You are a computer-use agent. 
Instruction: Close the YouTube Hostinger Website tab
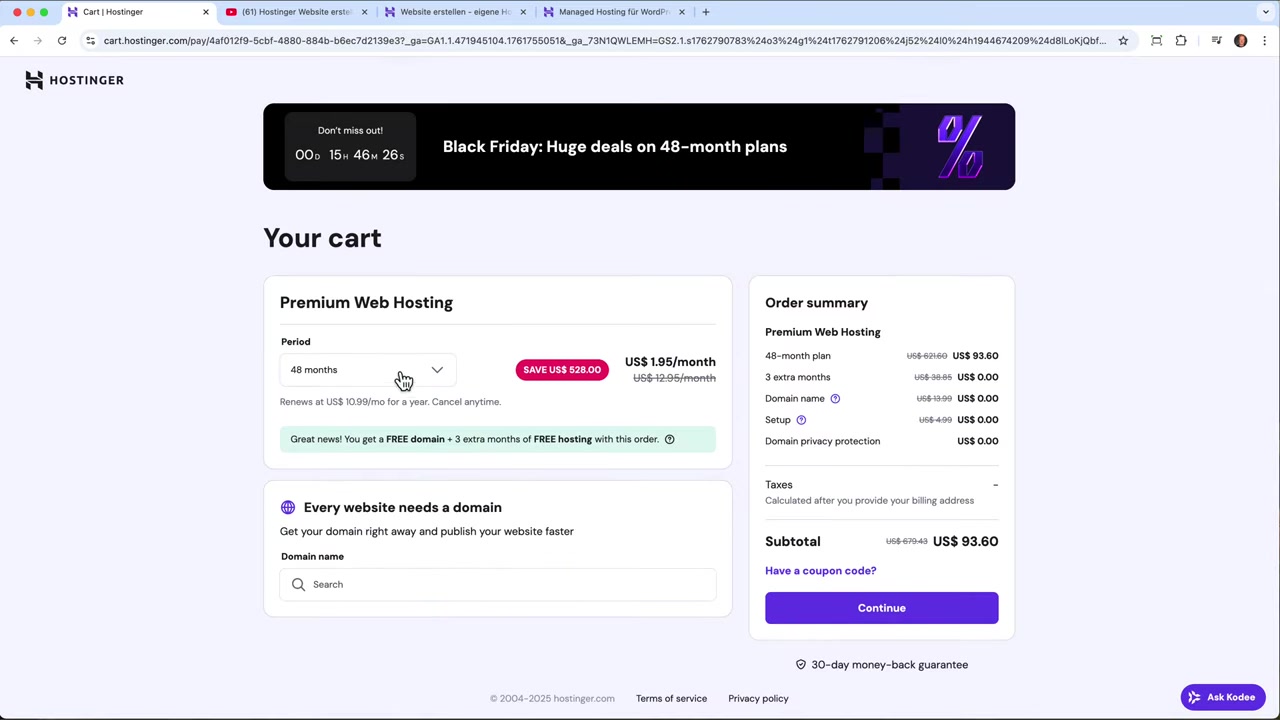364,12
